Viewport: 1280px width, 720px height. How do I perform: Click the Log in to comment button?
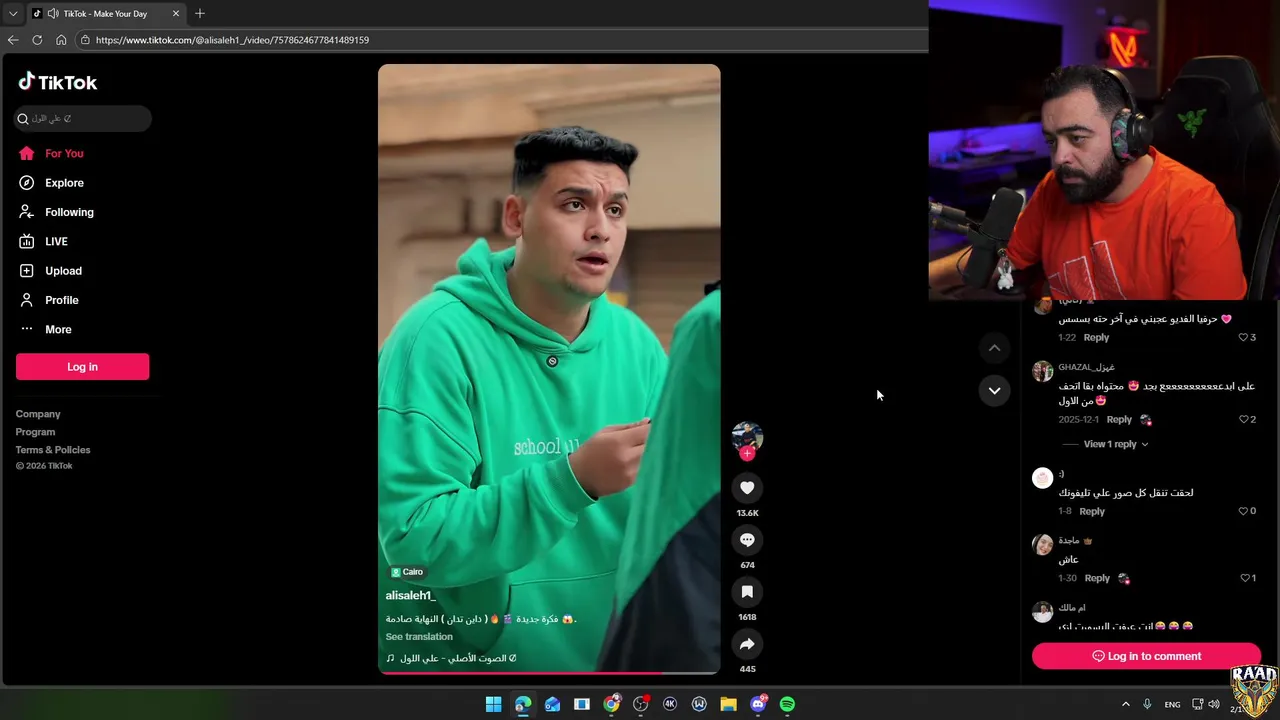pyautogui.click(x=1146, y=656)
